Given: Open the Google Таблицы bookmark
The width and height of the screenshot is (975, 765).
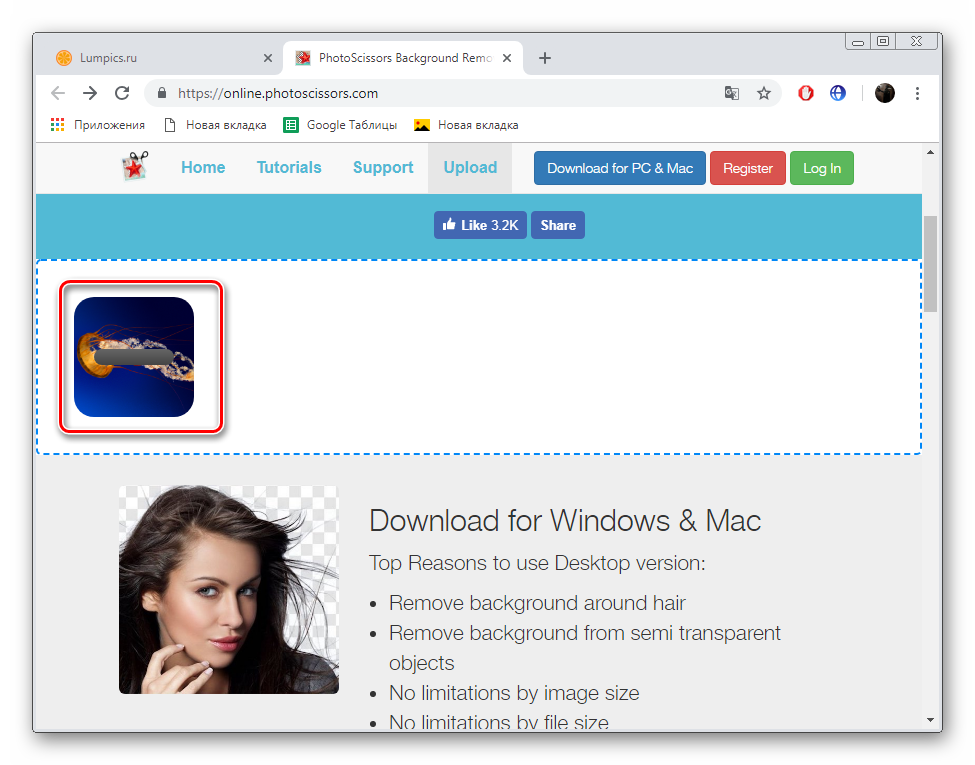Looking at the screenshot, I should (340, 125).
